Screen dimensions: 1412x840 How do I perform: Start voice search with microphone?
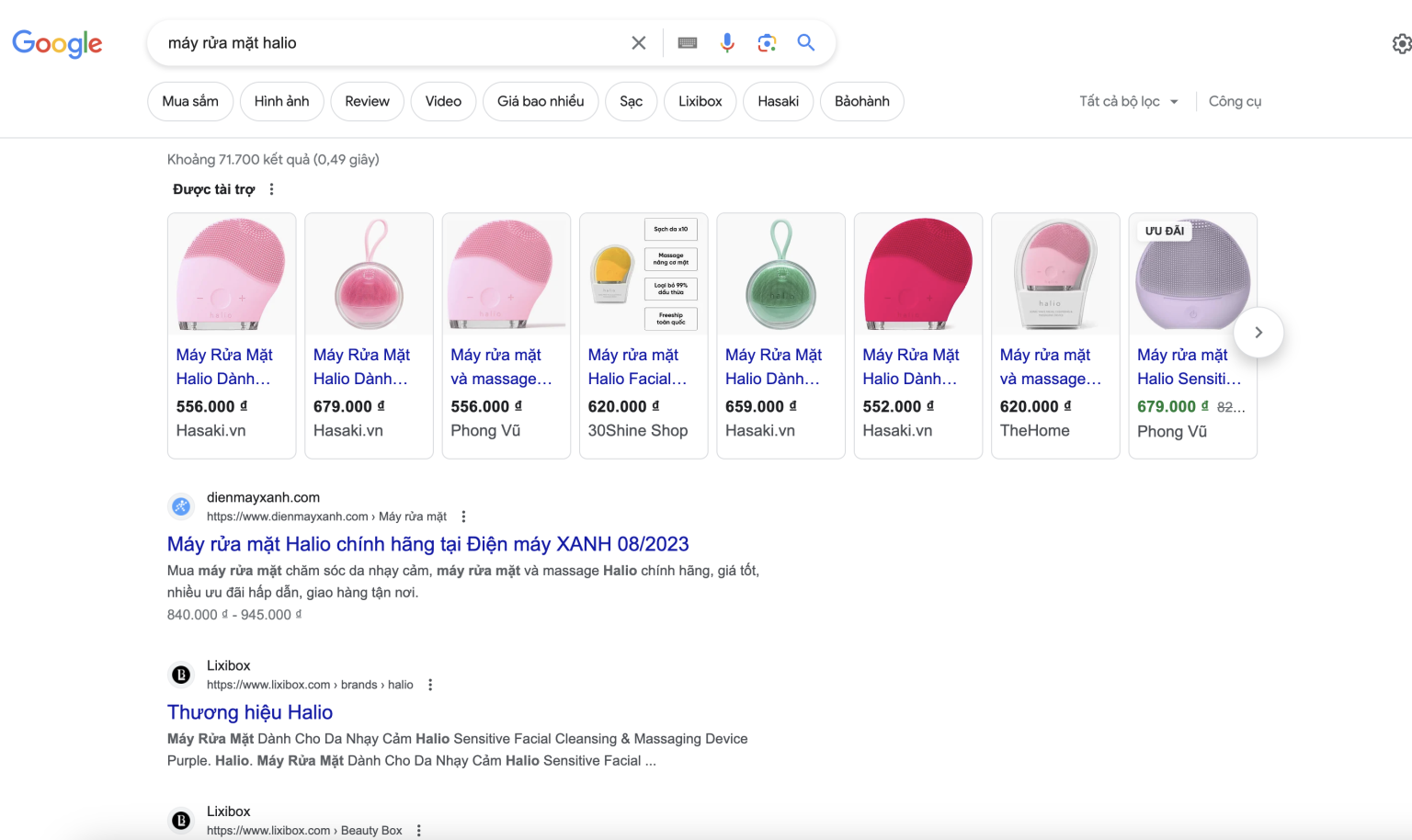[x=727, y=43]
